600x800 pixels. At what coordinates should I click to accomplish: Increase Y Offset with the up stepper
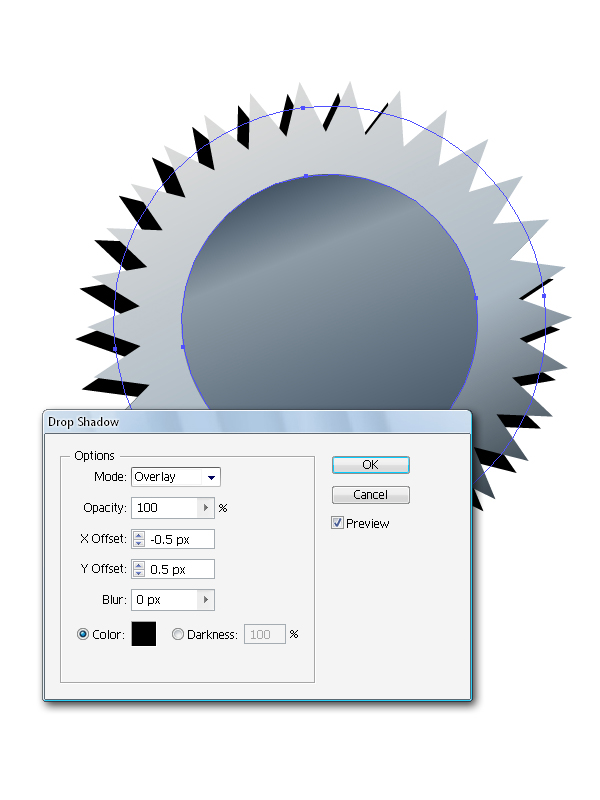pos(139,565)
